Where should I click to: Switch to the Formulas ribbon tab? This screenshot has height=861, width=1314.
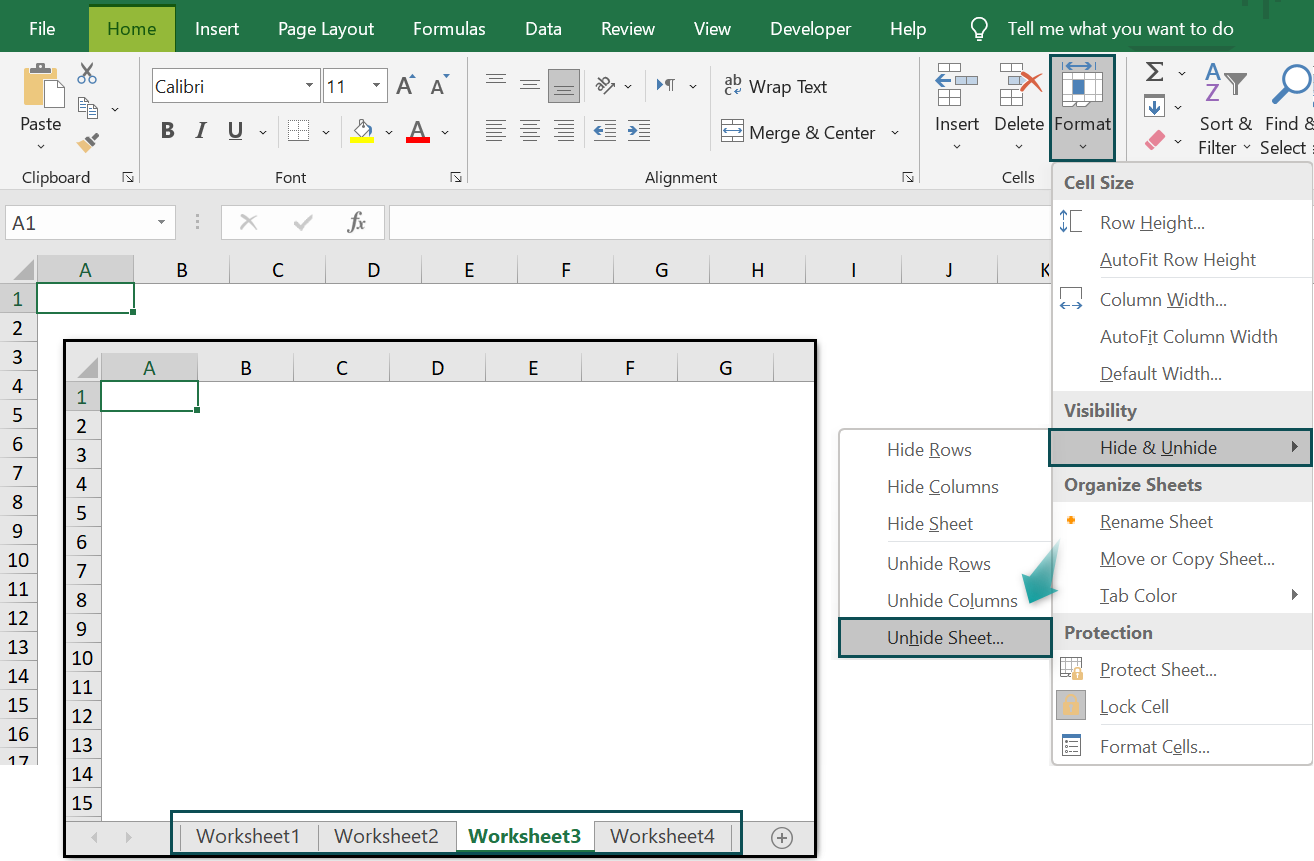point(448,28)
